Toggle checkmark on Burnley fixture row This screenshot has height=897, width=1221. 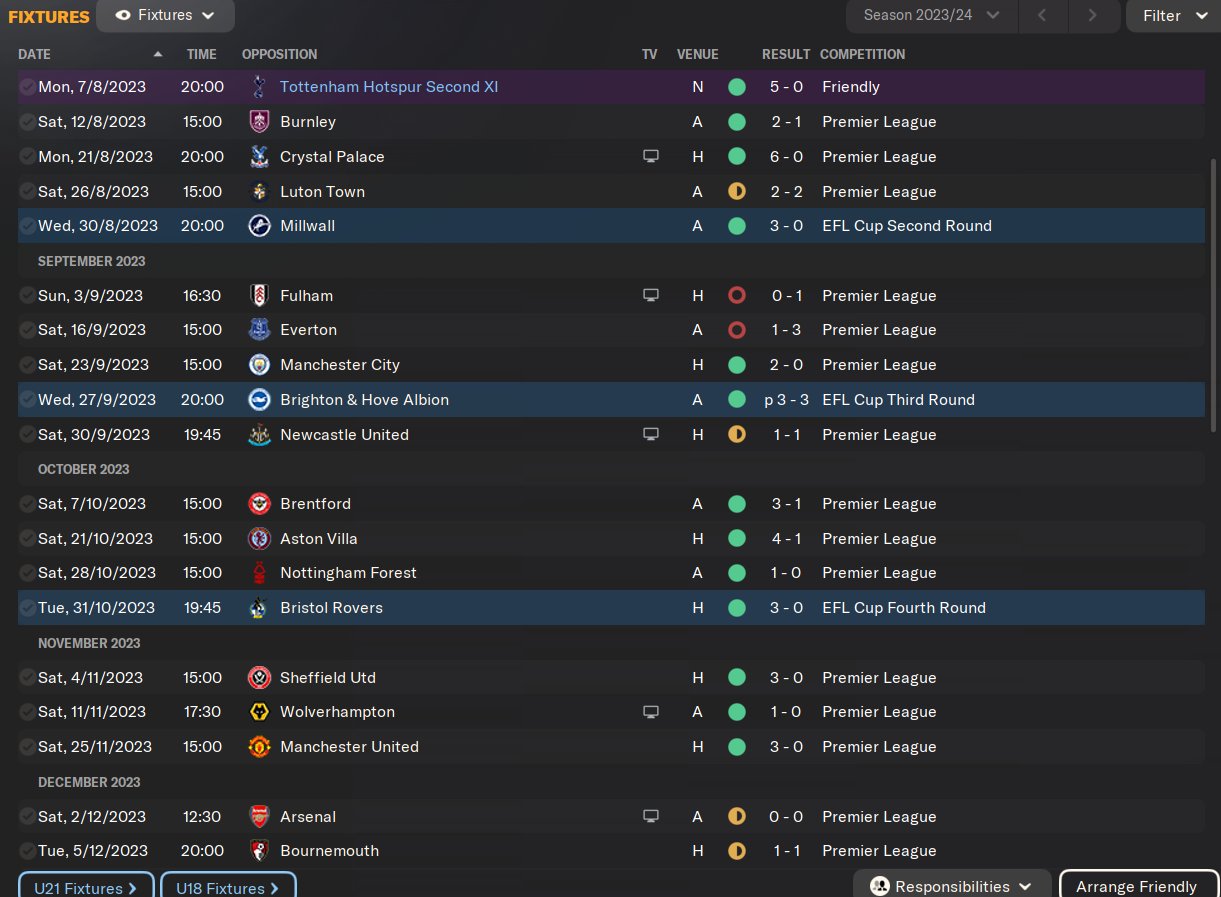coord(27,122)
